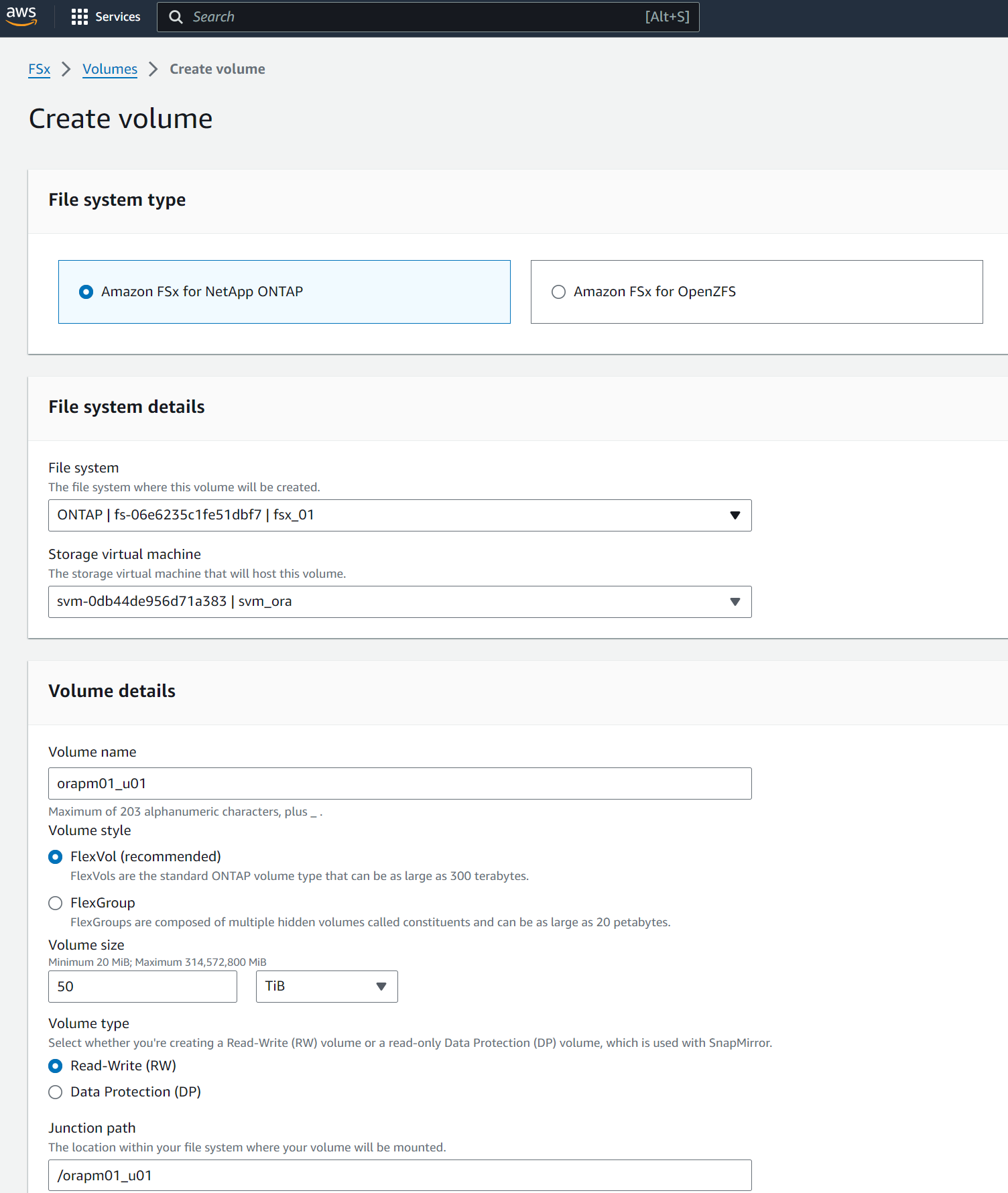Click the Junction path input field
This screenshot has height=1193, width=1008.
pos(399,1176)
